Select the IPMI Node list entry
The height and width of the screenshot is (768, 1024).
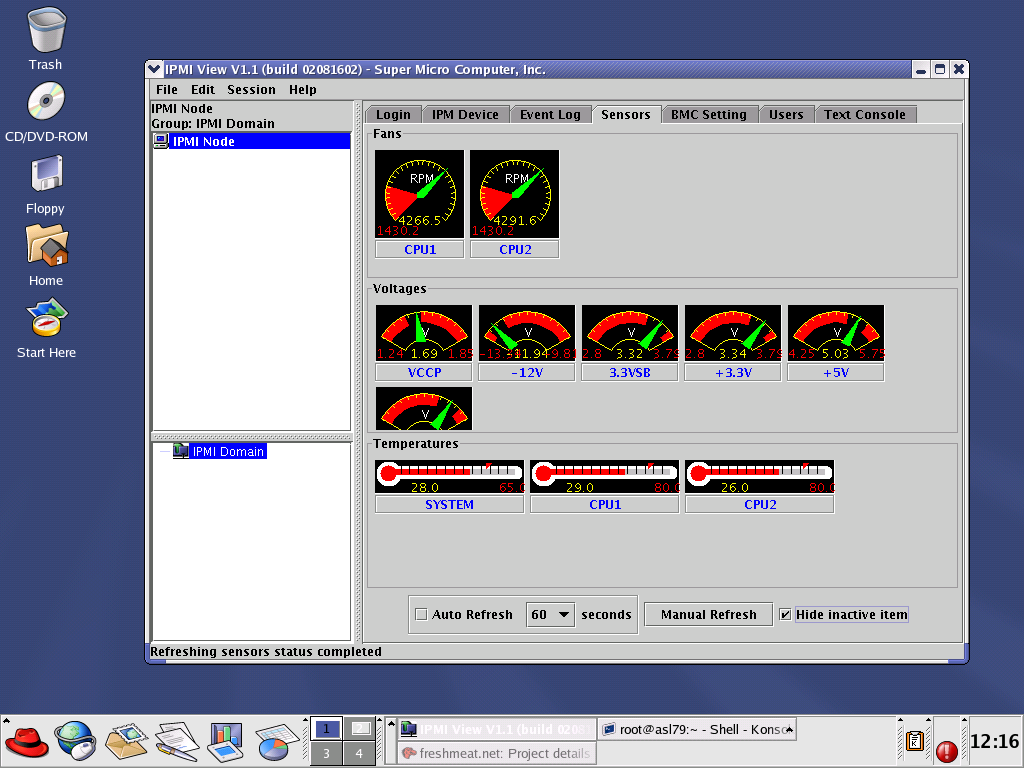251,141
